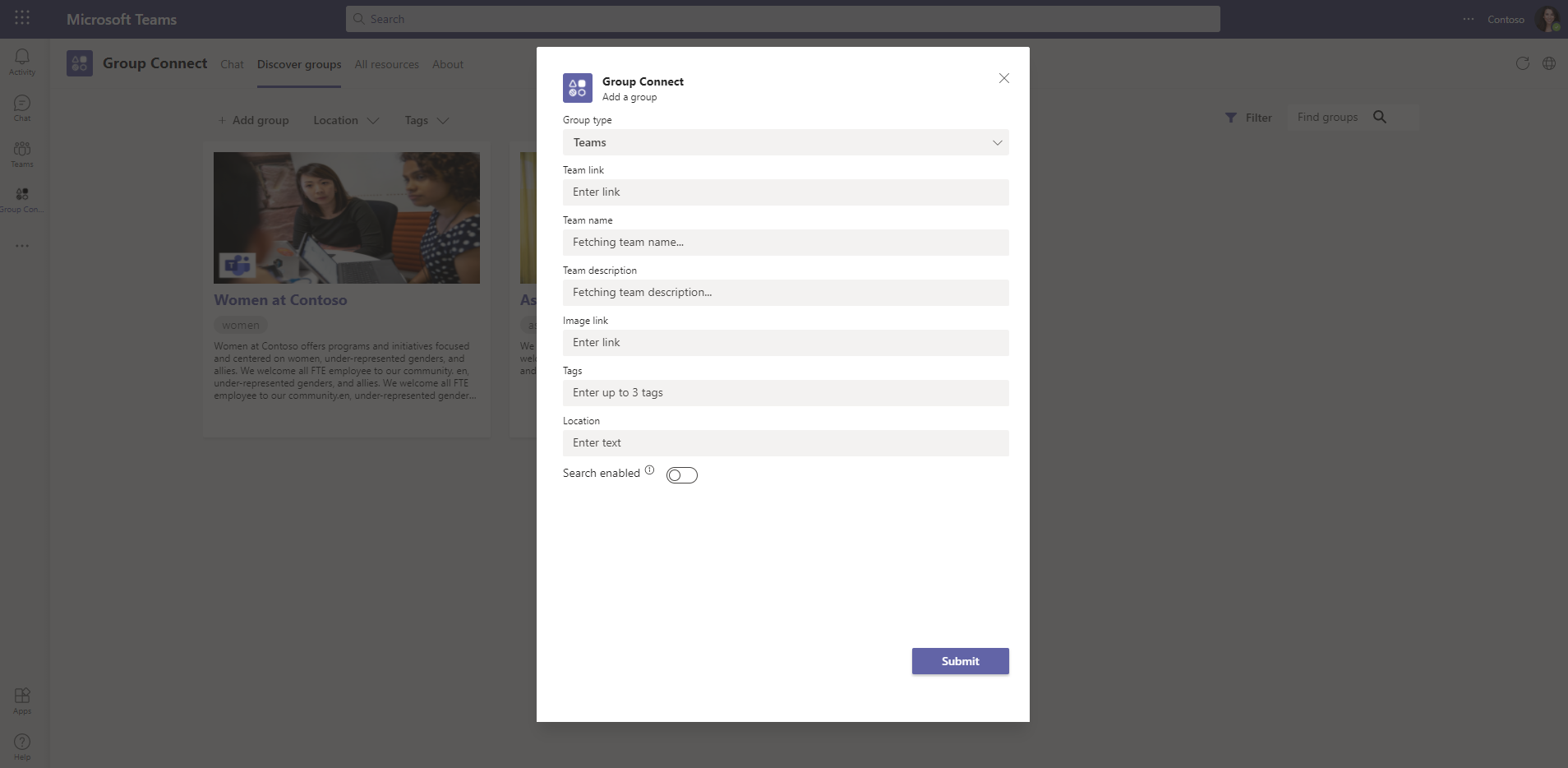
Task: Click the Women at Contoso card image
Action: pos(347,218)
